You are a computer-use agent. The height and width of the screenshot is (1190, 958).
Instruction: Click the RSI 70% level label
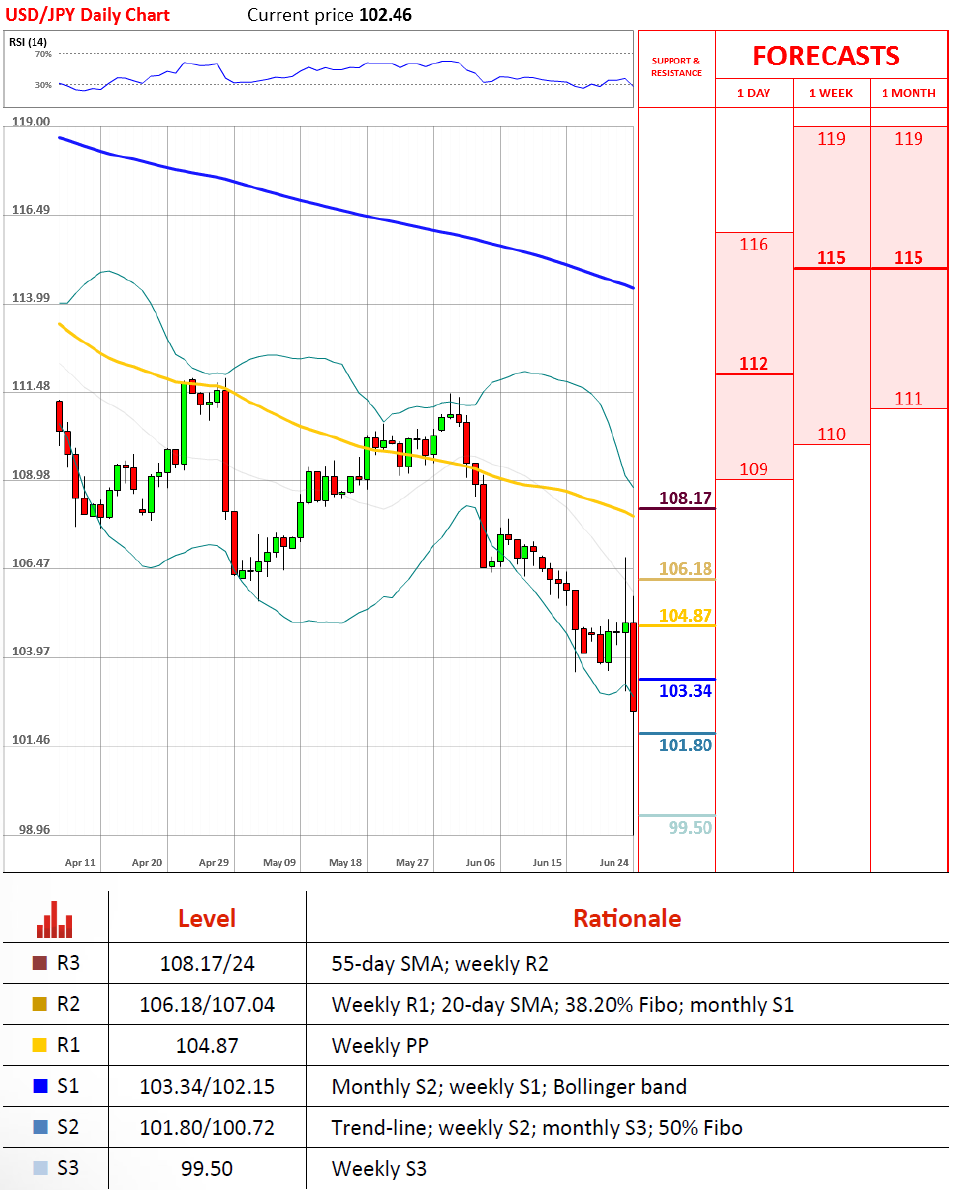point(43,54)
